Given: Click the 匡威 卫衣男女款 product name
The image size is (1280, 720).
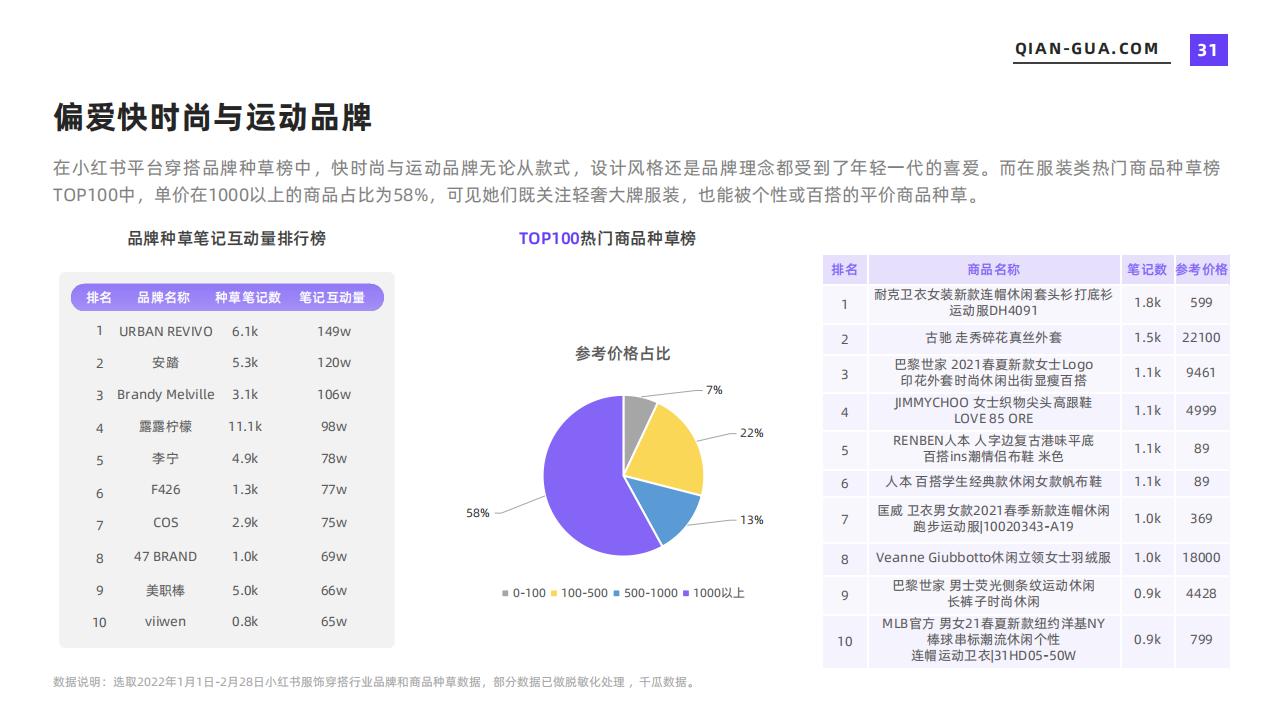Looking at the screenshot, I should click(993, 518).
